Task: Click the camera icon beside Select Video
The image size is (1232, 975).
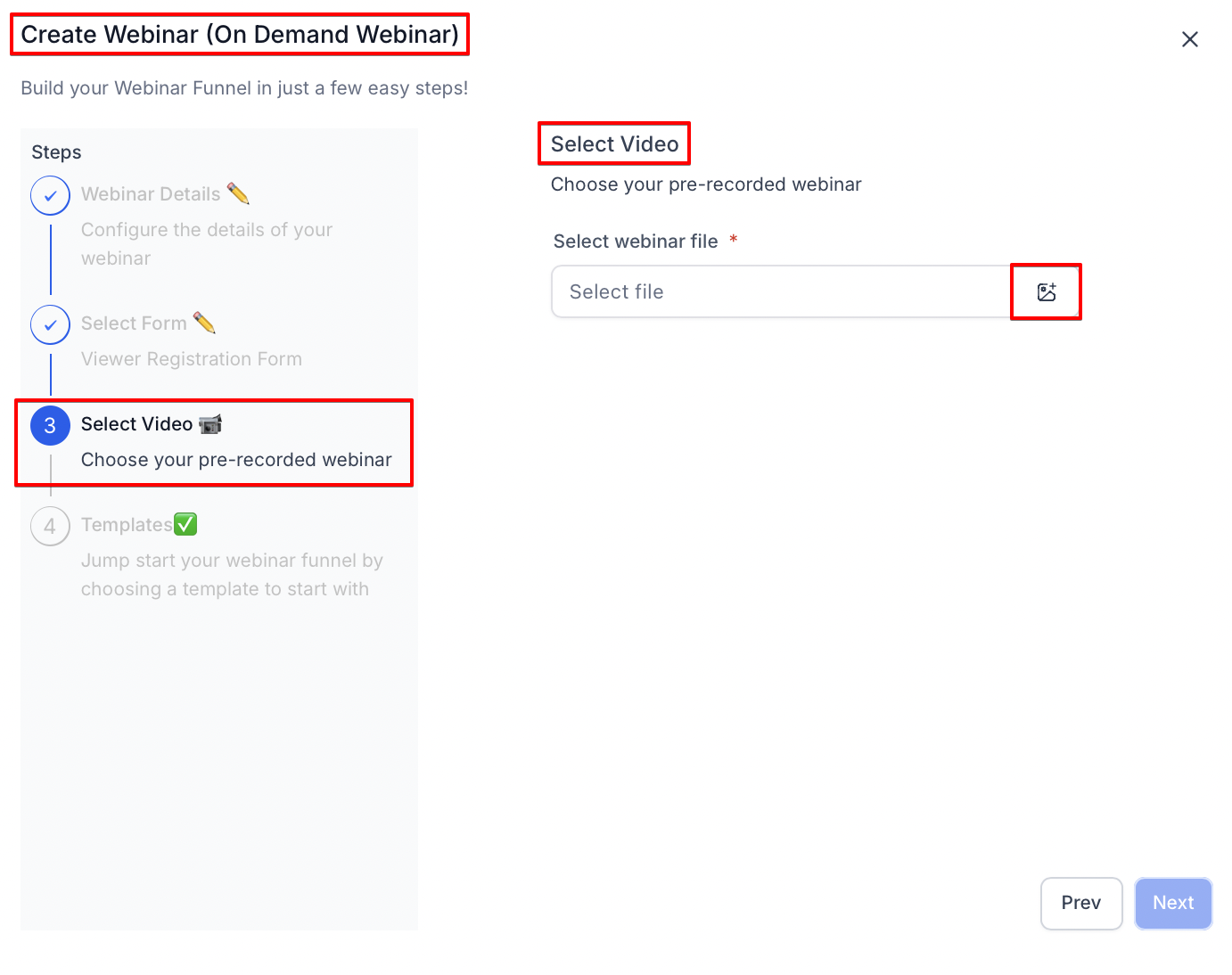Action: coord(210,424)
